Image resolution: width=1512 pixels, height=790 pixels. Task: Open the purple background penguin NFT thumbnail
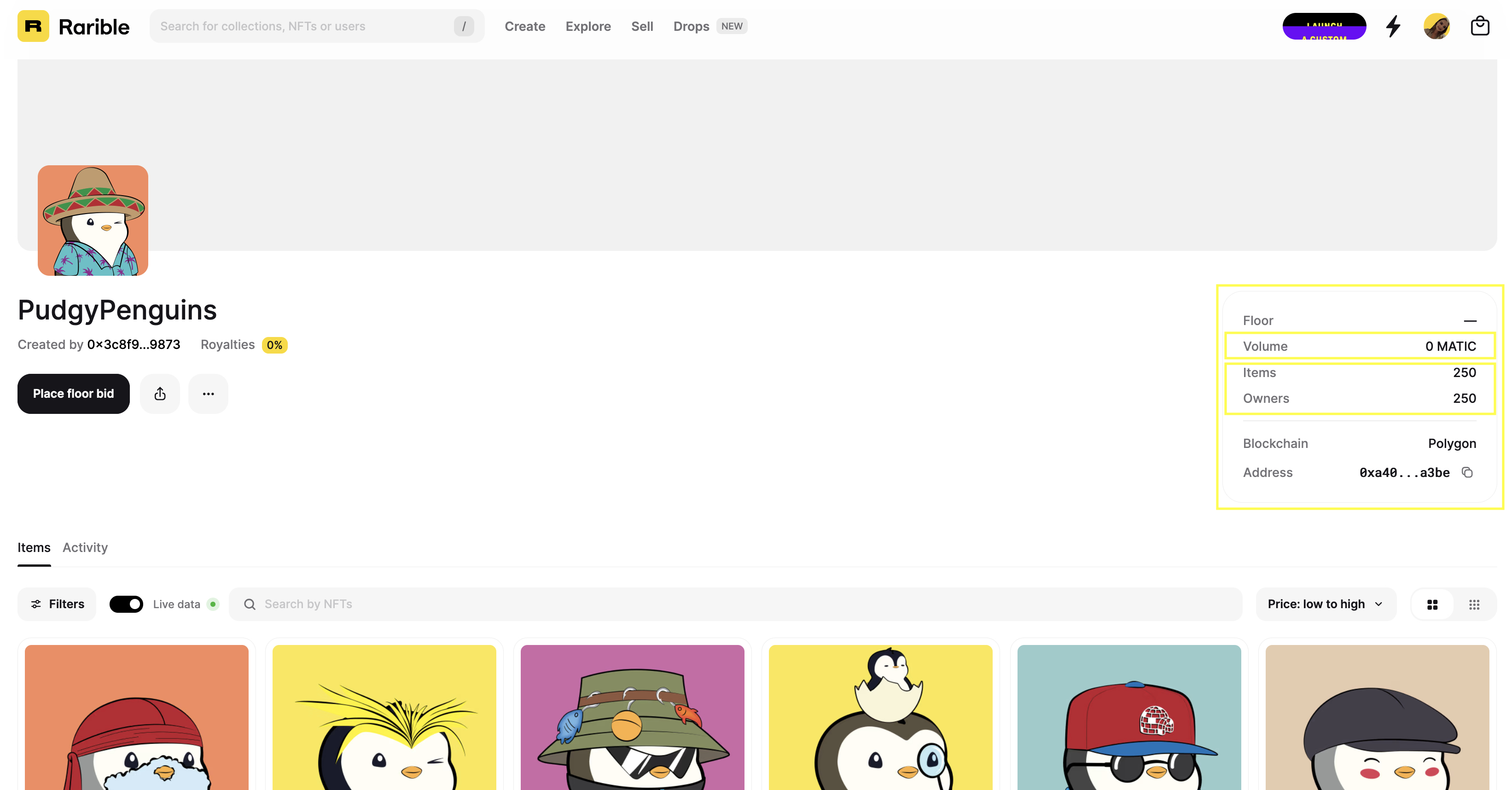pos(632,717)
